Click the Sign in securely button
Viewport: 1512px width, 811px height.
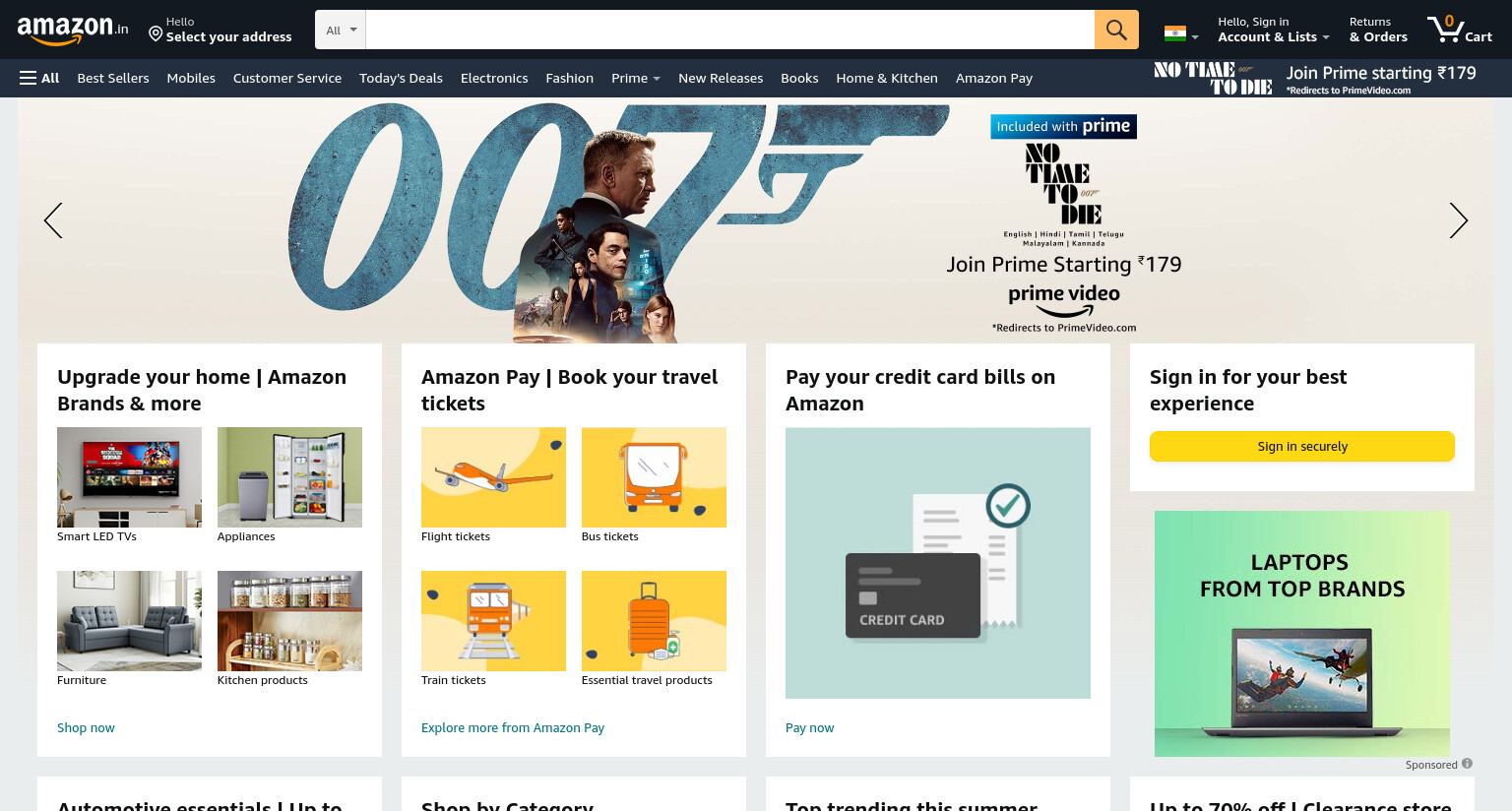pos(1302,446)
